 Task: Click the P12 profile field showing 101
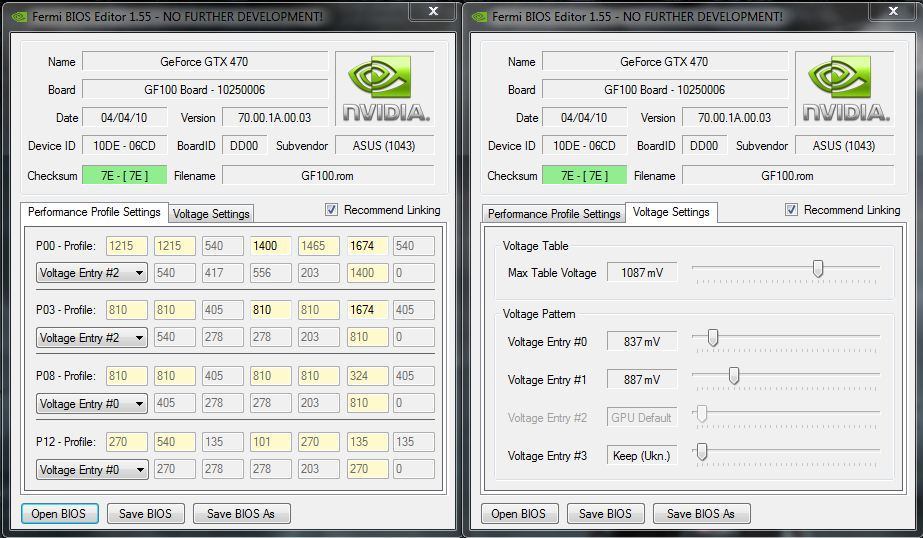[271, 441]
